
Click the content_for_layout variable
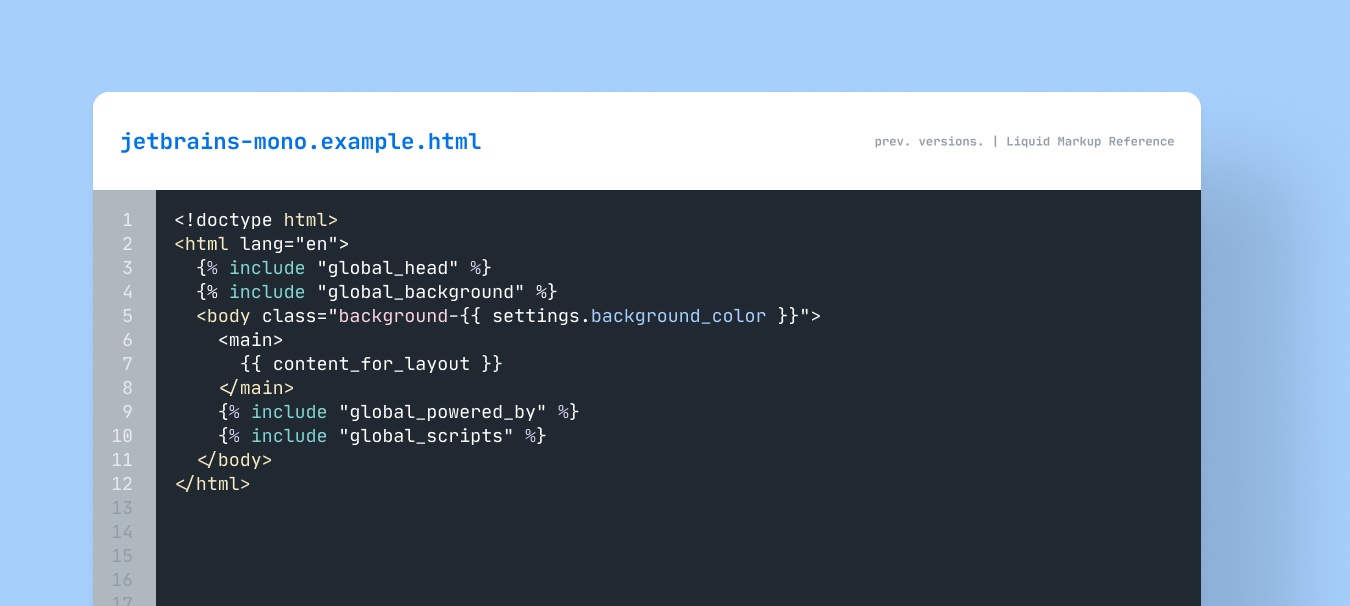point(371,364)
